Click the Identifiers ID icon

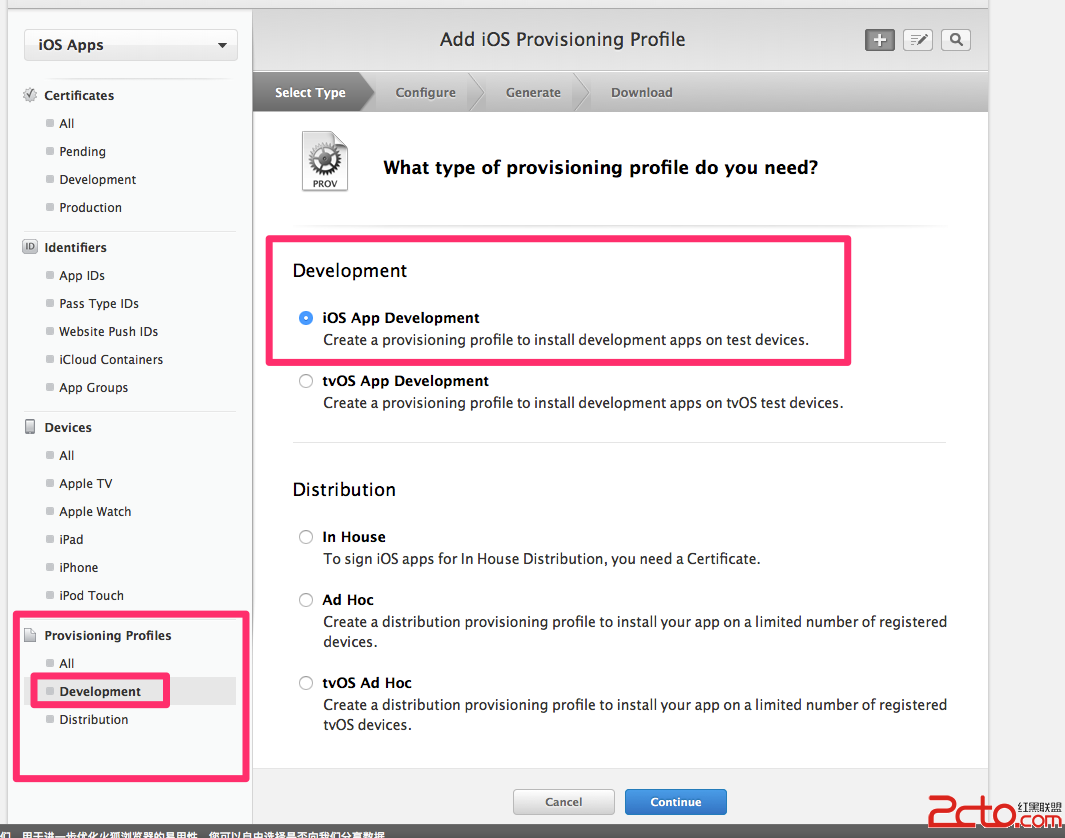tap(30, 247)
